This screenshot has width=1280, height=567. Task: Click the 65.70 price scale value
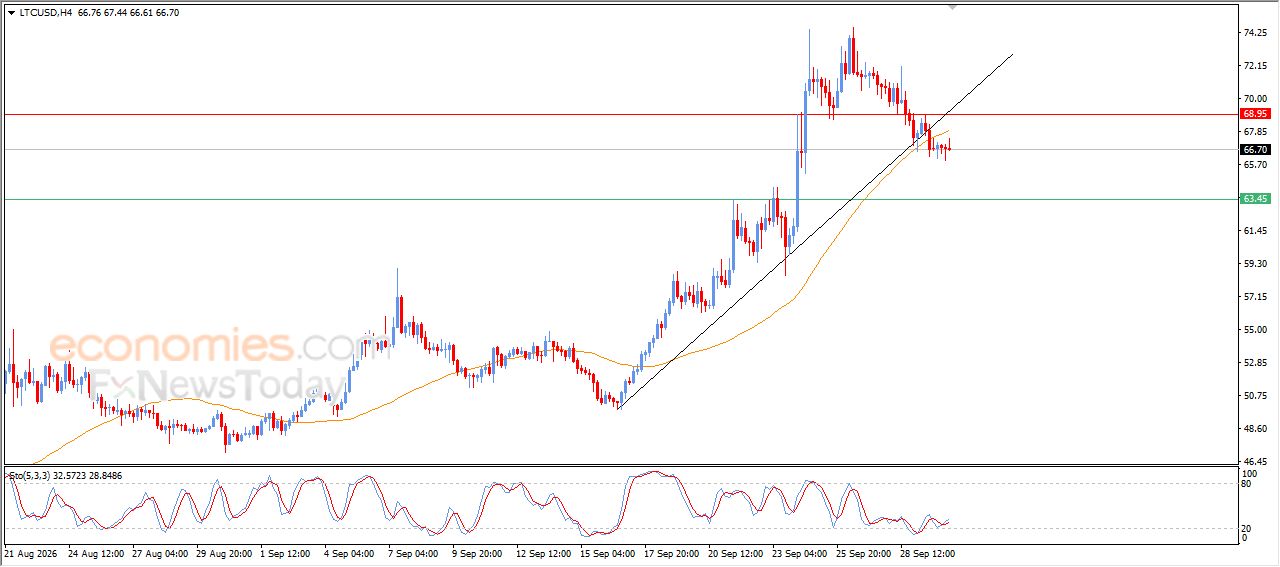tap(1255, 165)
